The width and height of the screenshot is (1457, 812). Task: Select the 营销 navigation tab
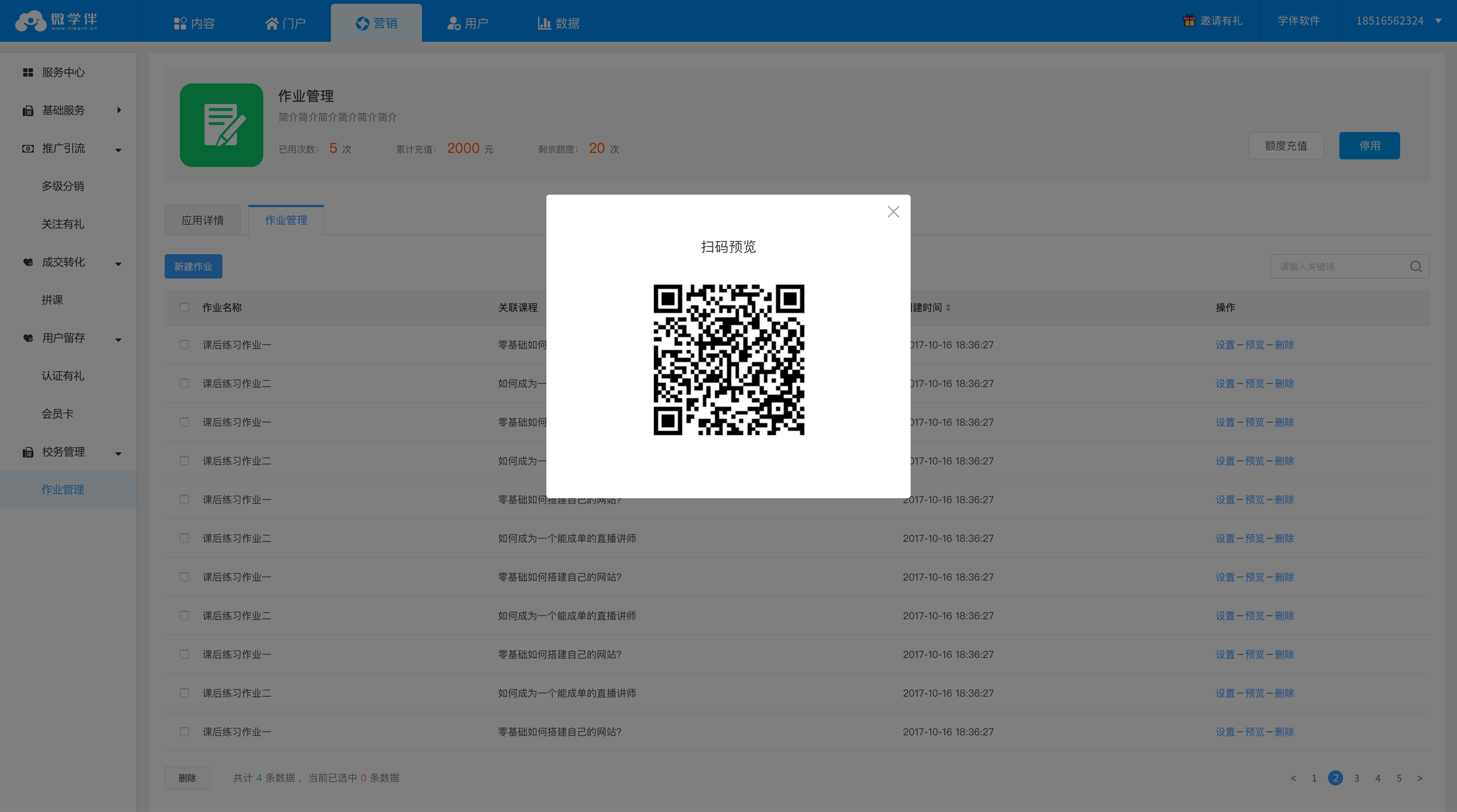(376, 23)
